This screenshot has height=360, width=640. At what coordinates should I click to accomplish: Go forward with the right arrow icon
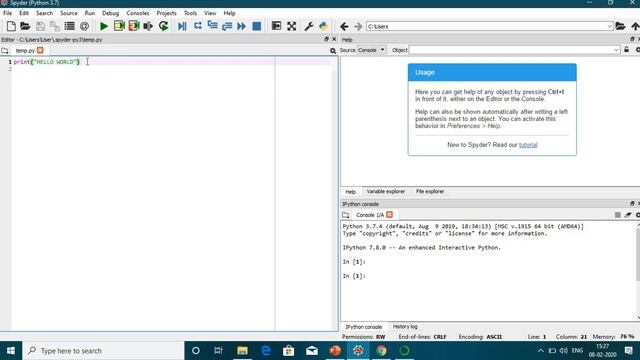(358, 27)
